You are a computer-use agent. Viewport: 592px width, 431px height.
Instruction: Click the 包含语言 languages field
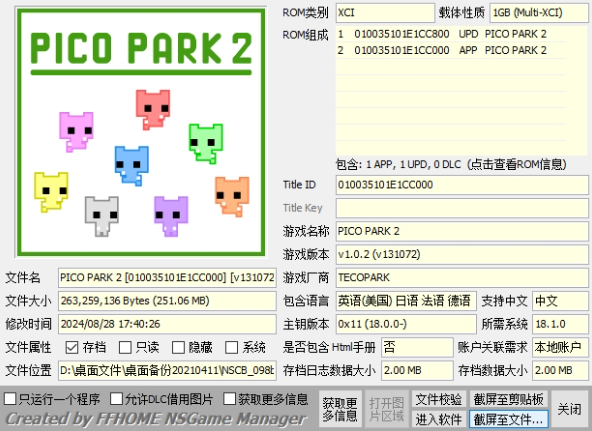tap(406, 301)
